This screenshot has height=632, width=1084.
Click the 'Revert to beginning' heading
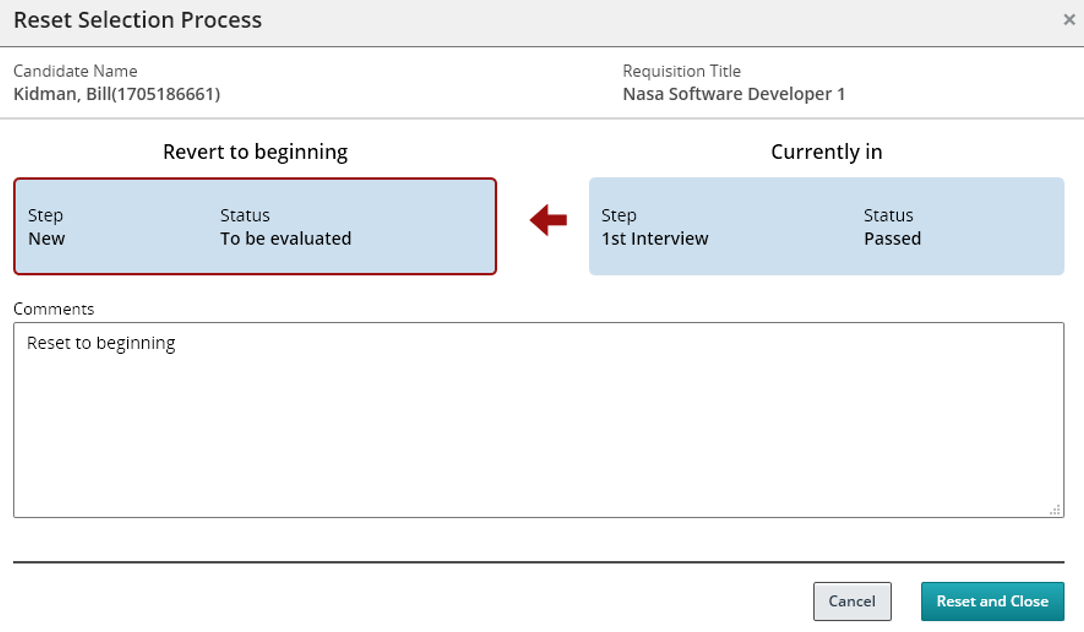[x=255, y=152]
